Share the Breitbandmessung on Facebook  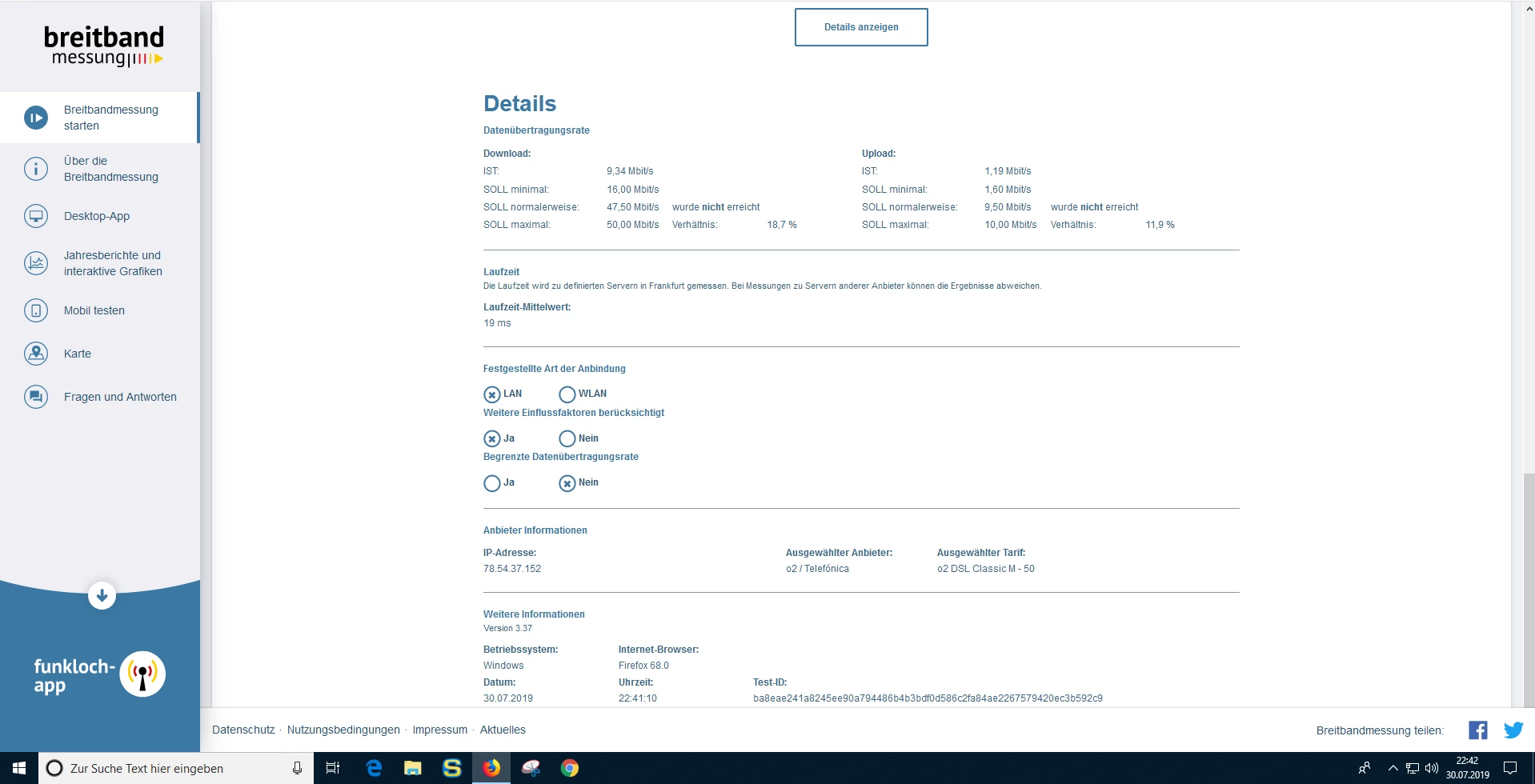1478,730
